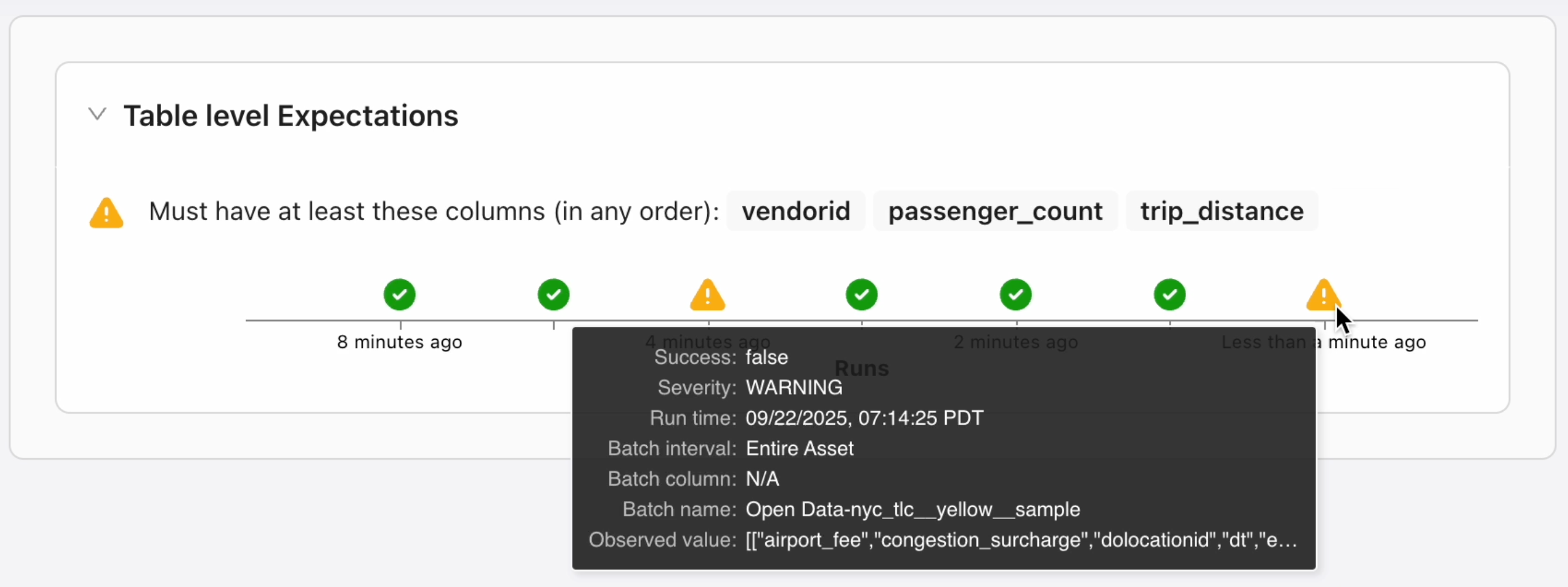Click the 8 minutes ago timeline marker

(399, 342)
